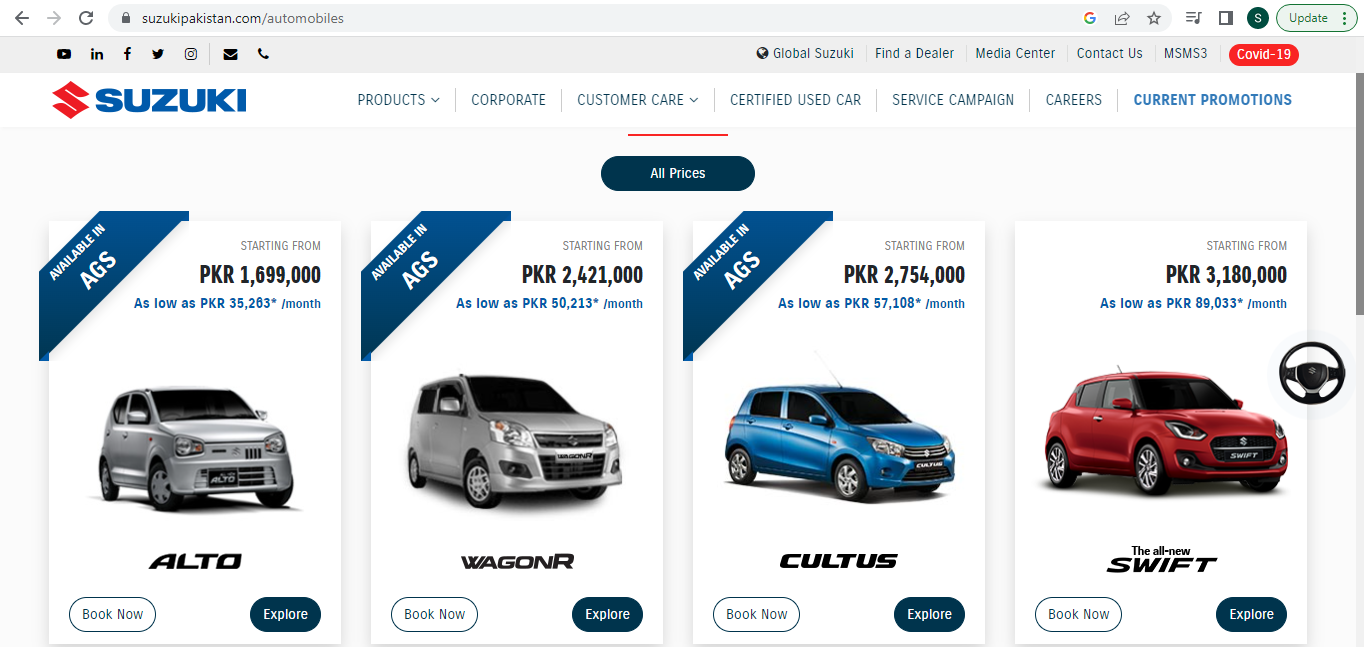Click the email envelope icon
Viewport: 1364px width, 647px height.
click(231, 54)
